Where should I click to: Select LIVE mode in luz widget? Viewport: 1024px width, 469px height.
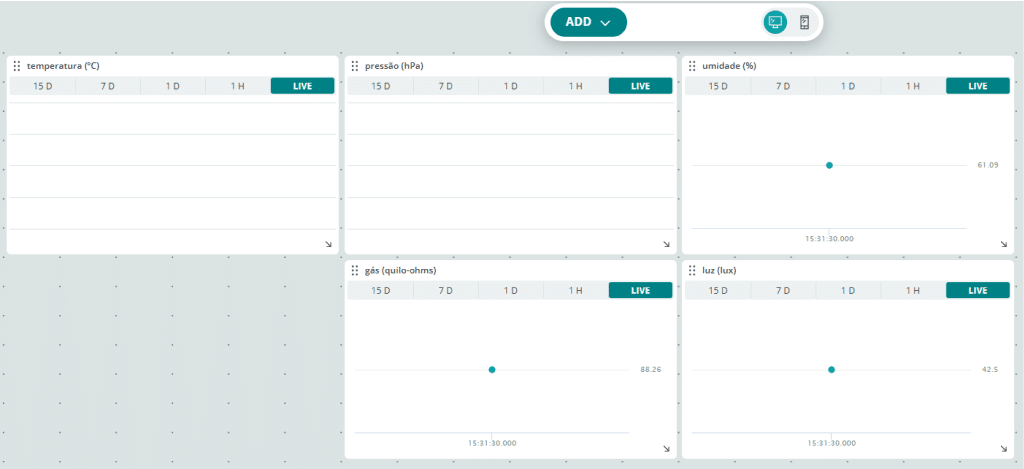pos(978,291)
